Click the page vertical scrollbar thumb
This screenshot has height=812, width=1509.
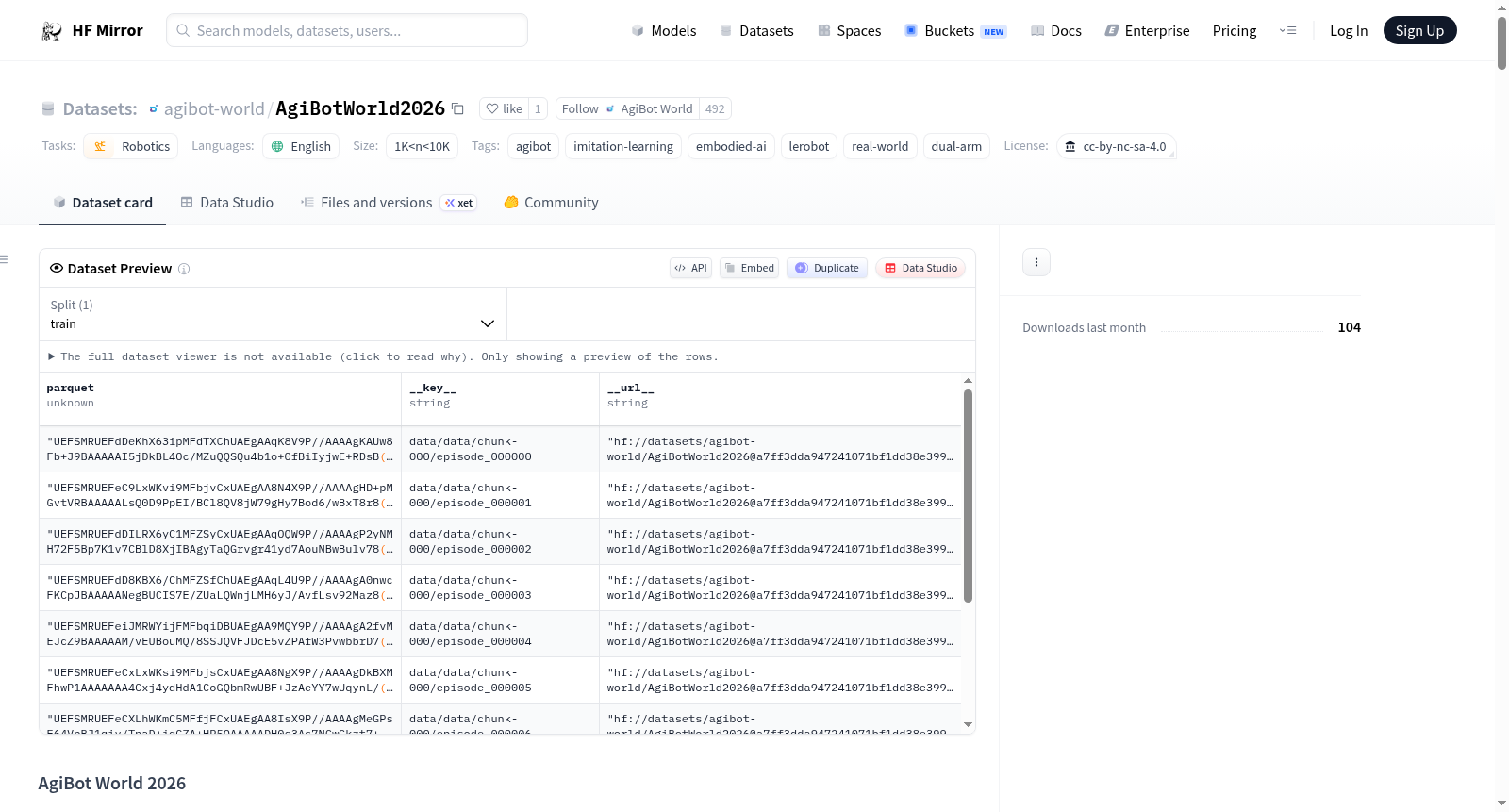pyautogui.click(x=1501, y=42)
